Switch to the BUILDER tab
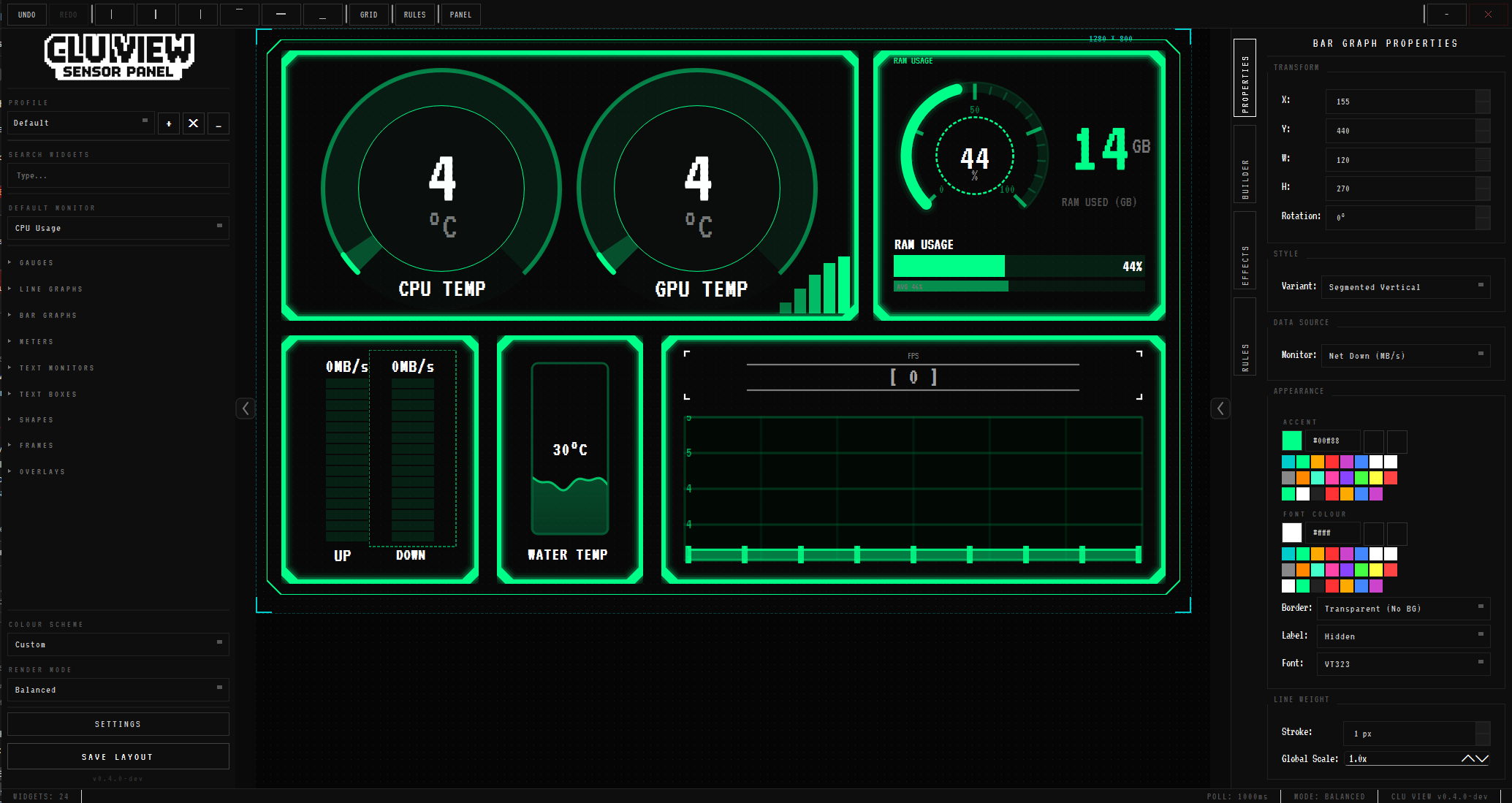The image size is (1512, 803). coord(1245,163)
